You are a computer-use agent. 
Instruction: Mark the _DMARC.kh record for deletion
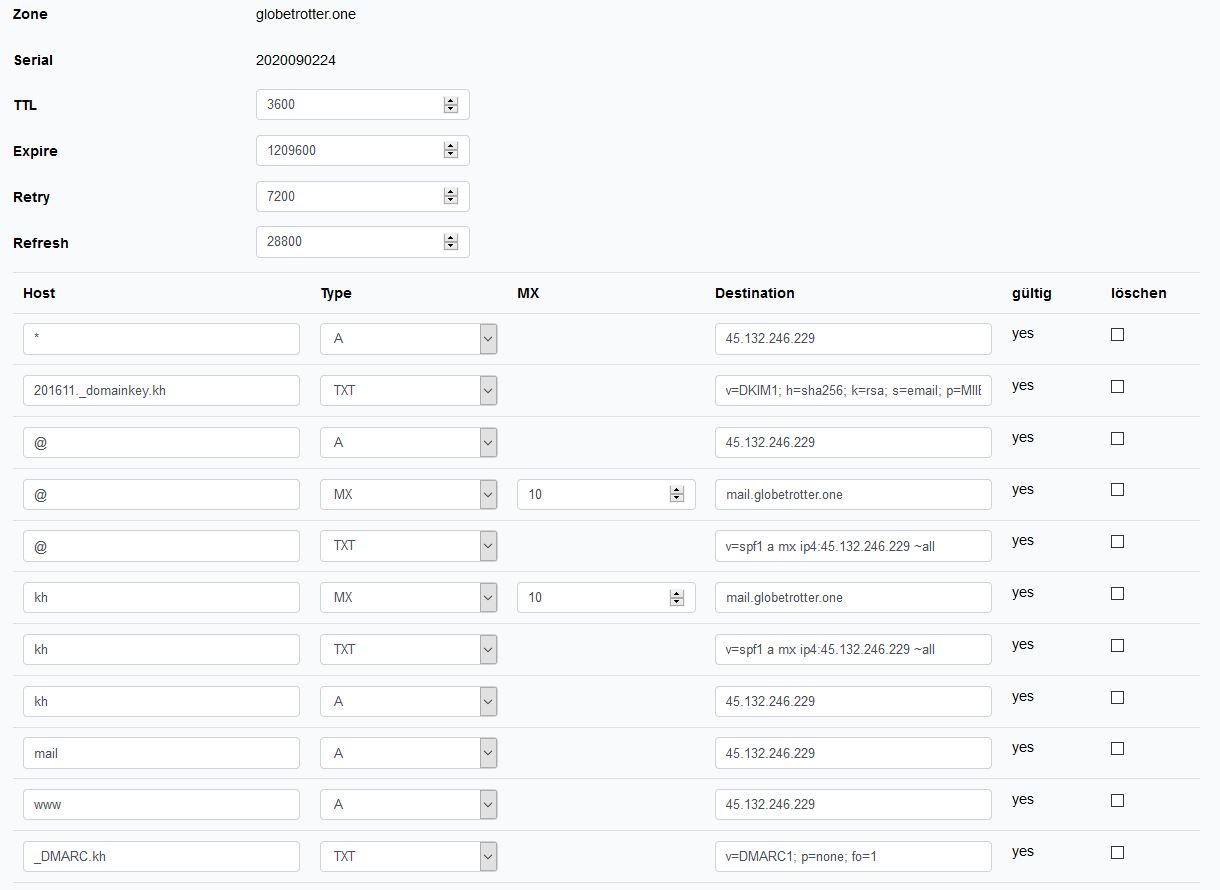point(1117,853)
